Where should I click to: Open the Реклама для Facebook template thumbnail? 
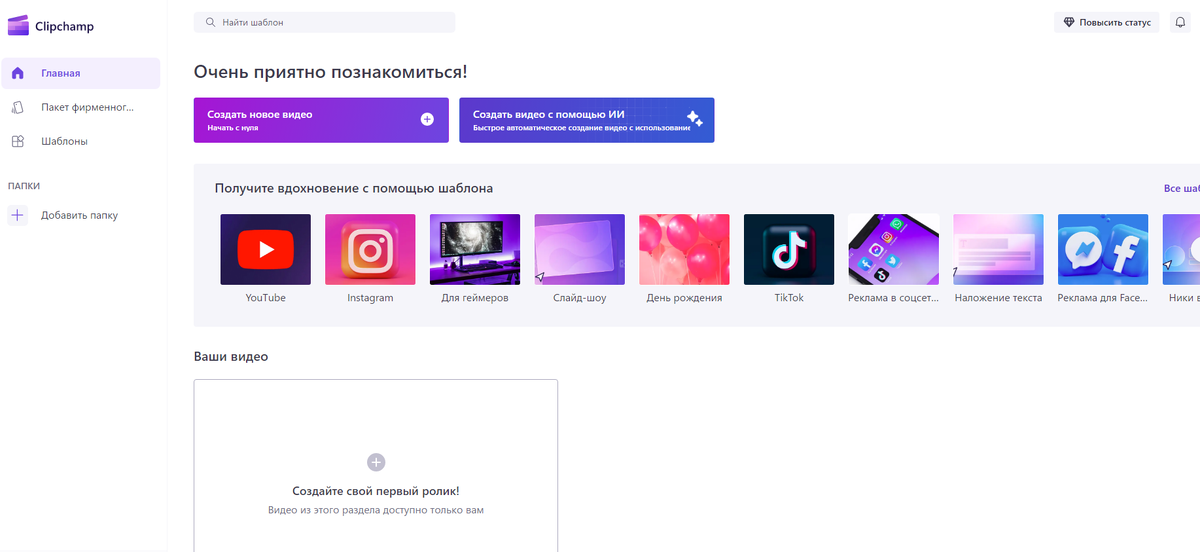pyautogui.click(x=1103, y=250)
